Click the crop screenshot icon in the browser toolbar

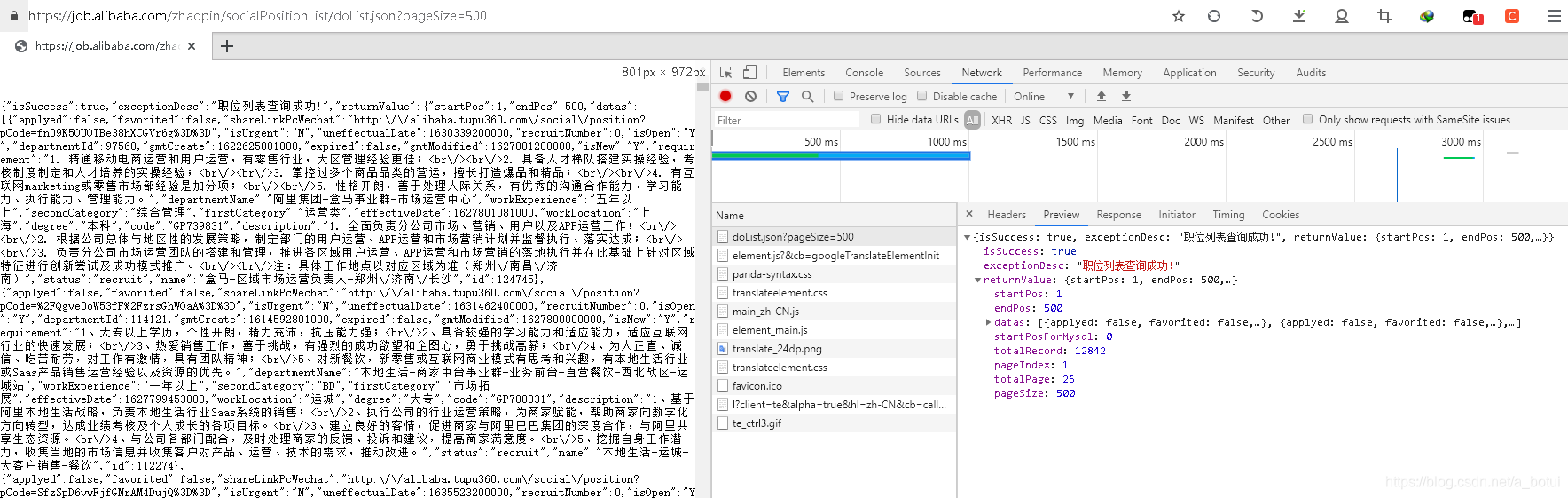[1384, 16]
